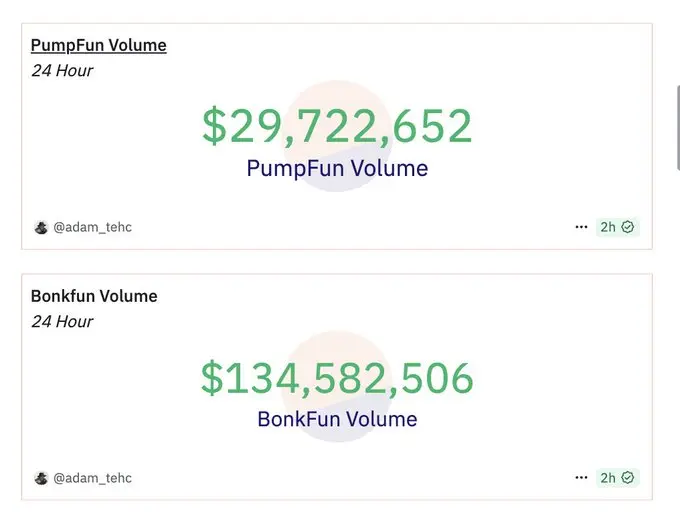Click the 2h refresh badge on PumpFun card
680x522 pixels.
click(x=617, y=227)
